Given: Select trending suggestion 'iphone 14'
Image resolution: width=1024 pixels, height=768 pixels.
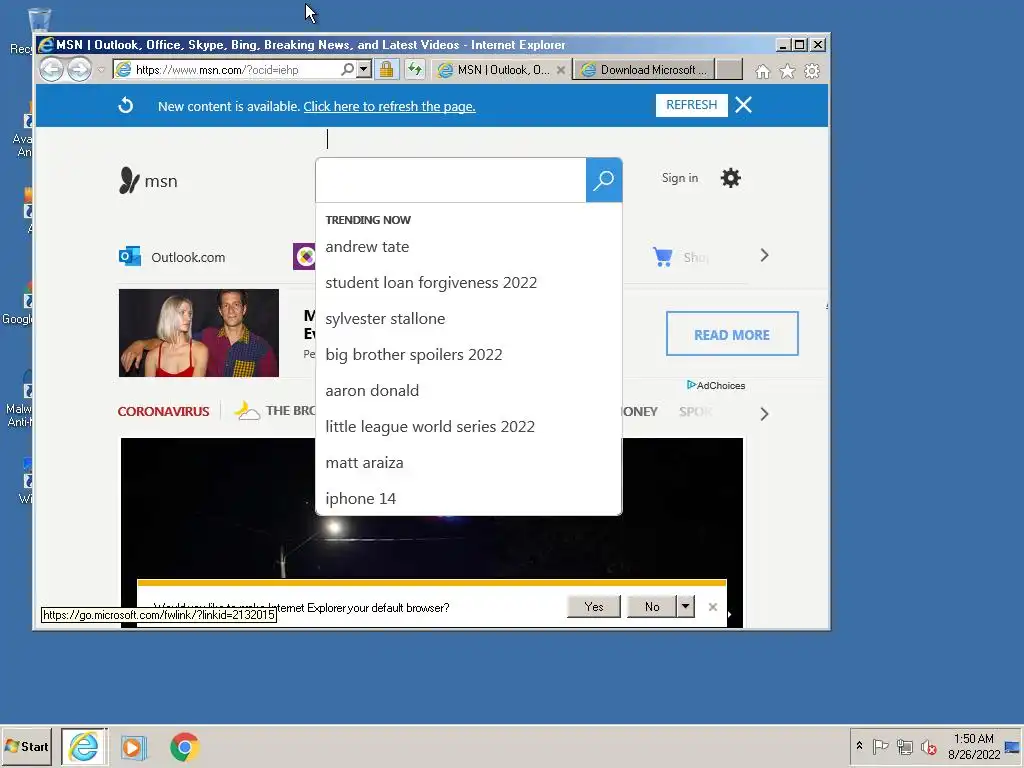Looking at the screenshot, I should (x=360, y=498).
